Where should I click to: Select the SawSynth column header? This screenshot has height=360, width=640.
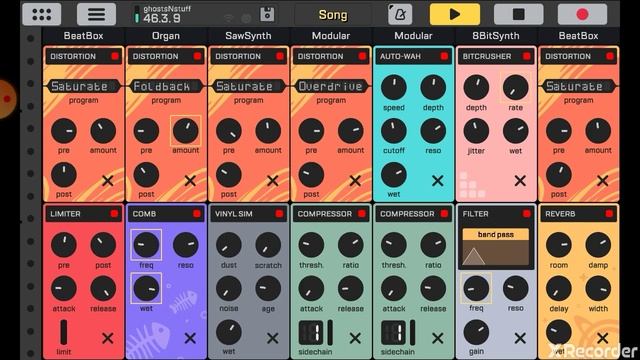coord(248,36)
